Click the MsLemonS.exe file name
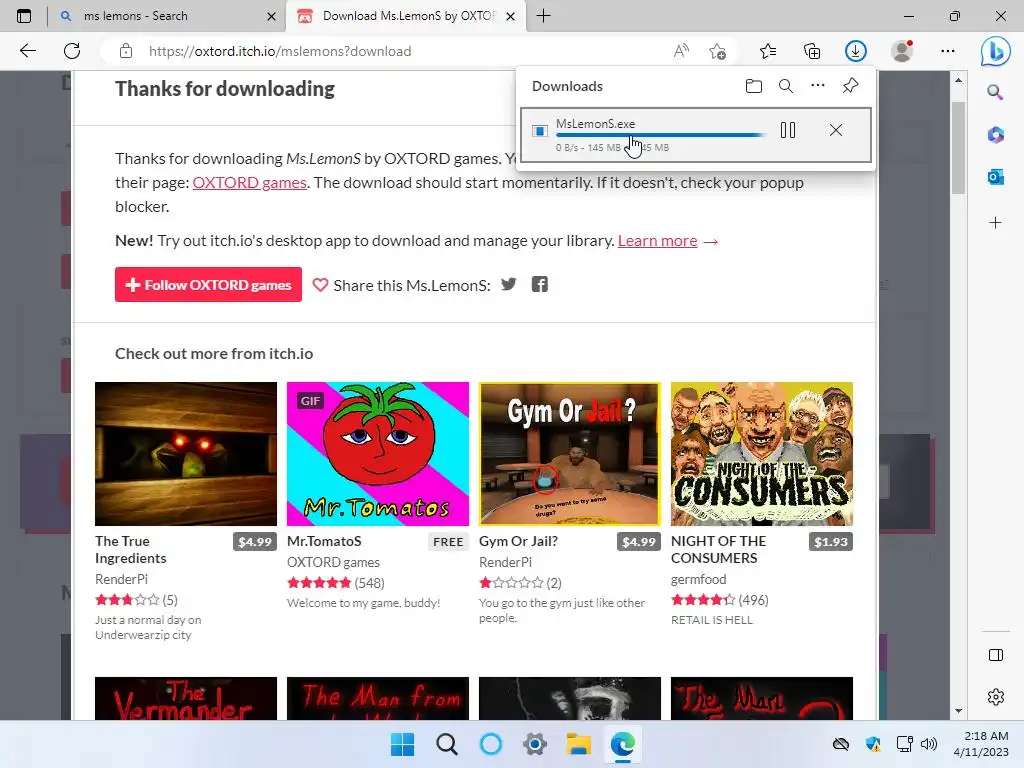 click(x=595, y=123)
